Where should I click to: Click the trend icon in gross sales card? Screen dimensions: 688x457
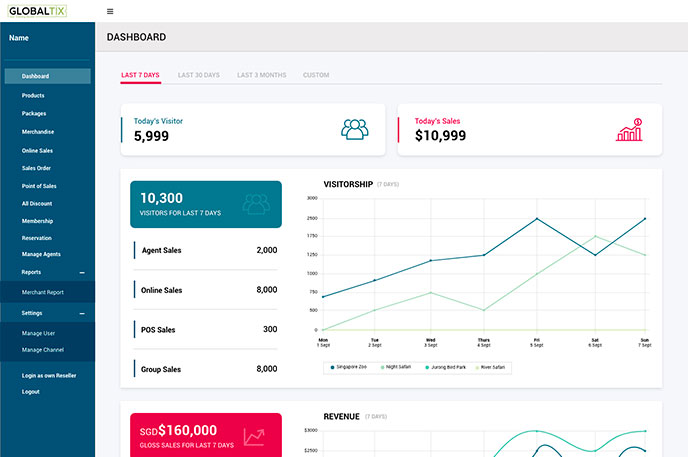tap(254, 437)
